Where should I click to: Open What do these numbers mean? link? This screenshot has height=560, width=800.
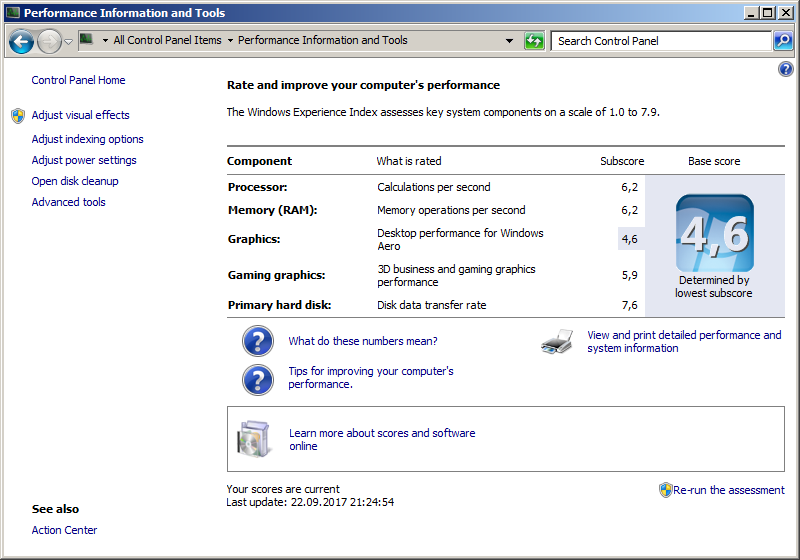(363, 341)
